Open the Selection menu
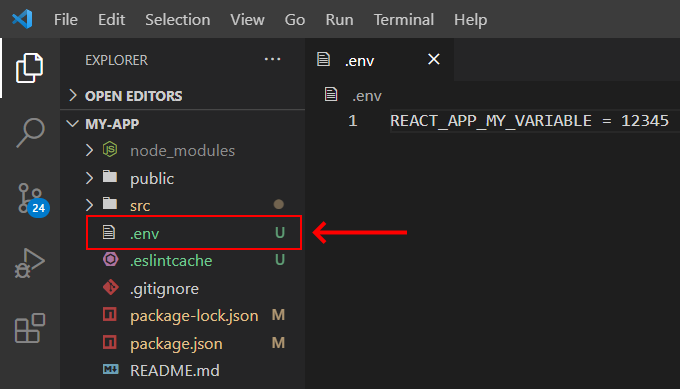This screenshot has height=389, width=680. tap(178, 20)
